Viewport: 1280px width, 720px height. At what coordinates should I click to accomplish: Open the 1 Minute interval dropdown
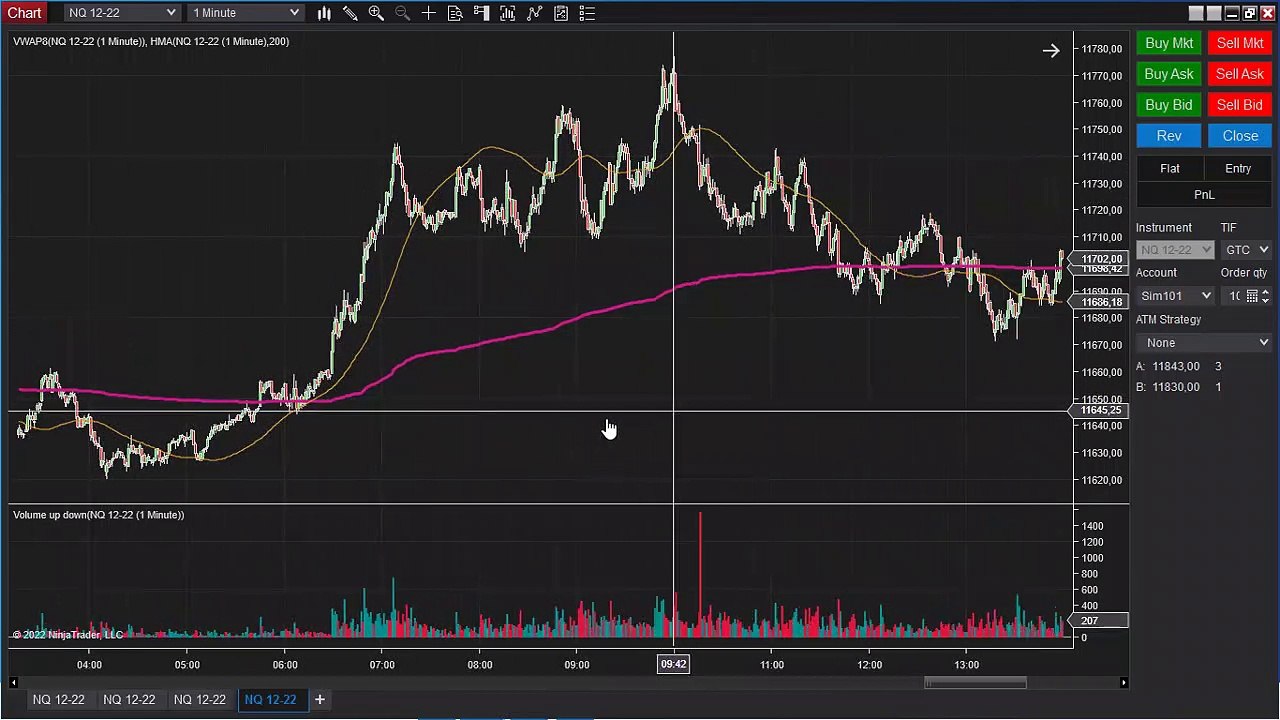246,13
